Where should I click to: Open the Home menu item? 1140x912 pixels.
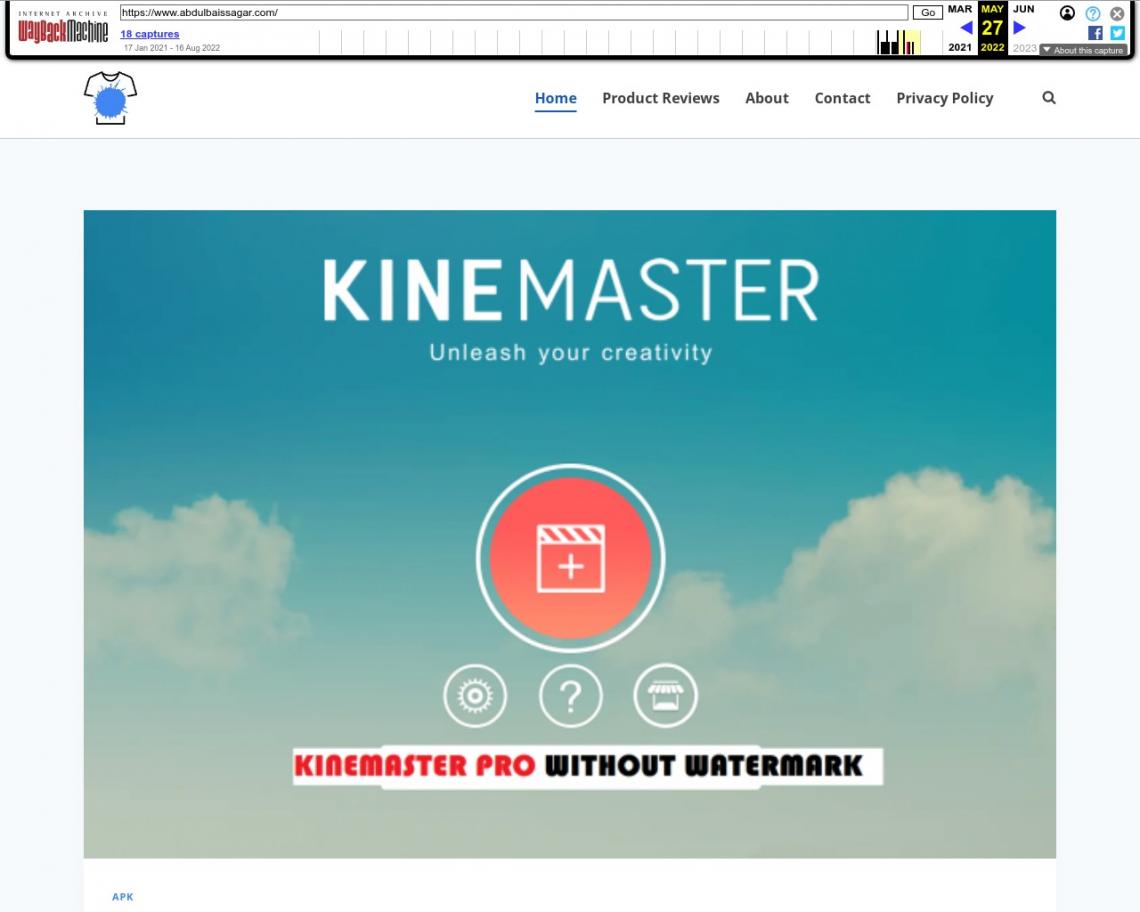point(555,98)
